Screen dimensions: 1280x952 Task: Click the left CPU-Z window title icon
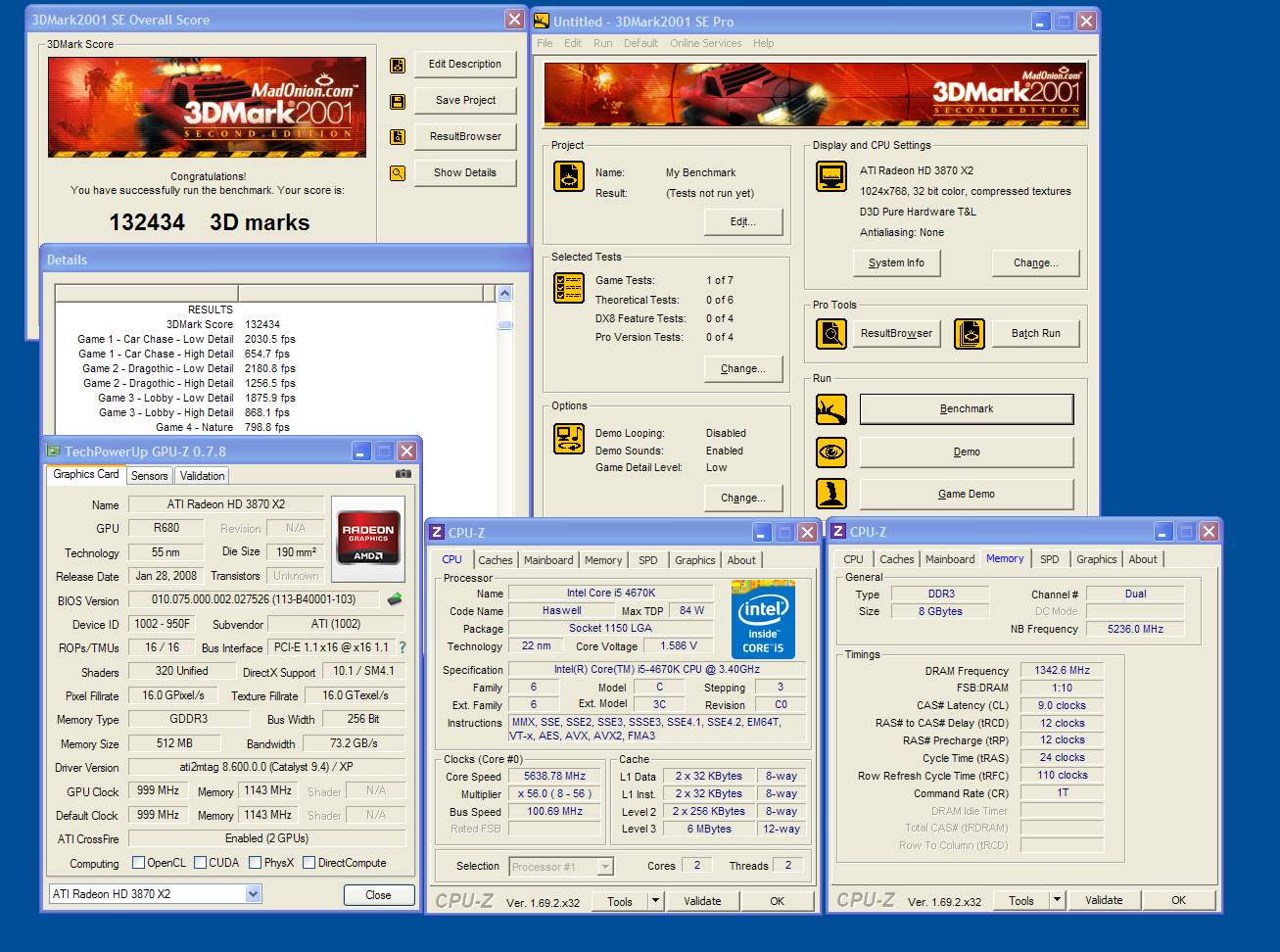[438, 532]
